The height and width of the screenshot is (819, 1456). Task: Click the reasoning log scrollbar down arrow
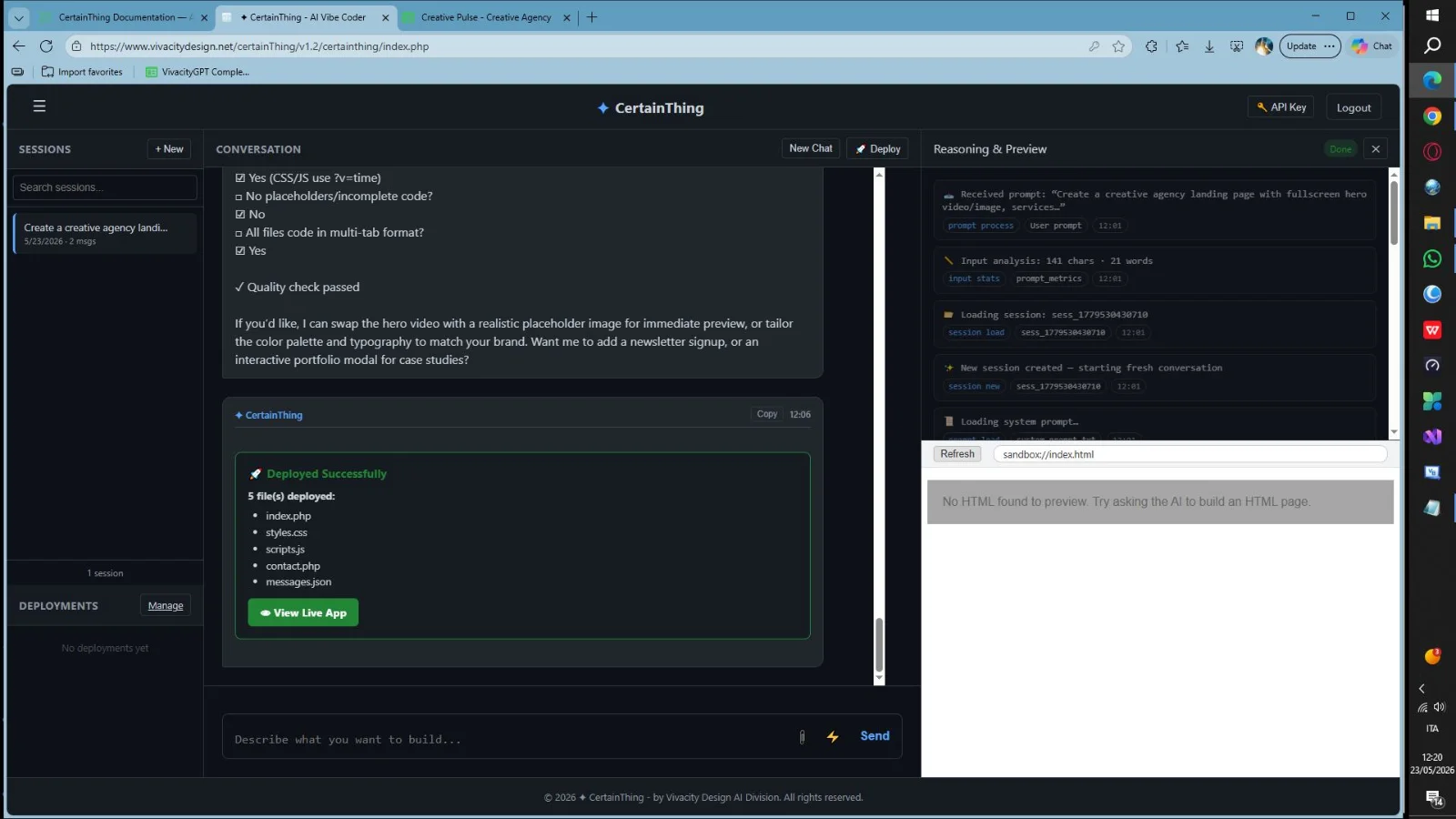coord(1394,432)
